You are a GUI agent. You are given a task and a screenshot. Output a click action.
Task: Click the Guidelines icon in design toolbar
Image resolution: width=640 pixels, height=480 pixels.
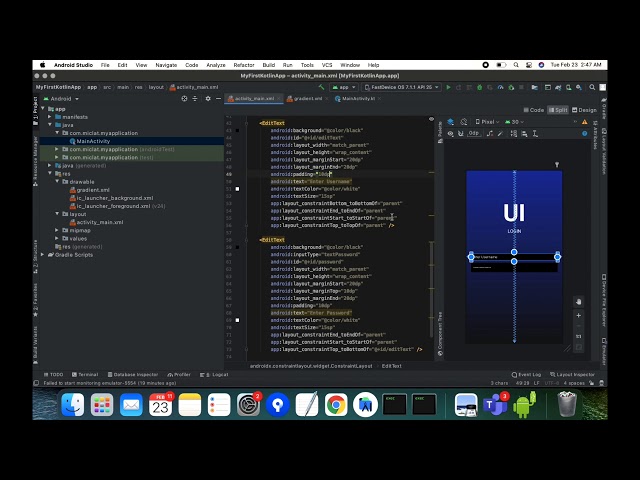(535, 133)
